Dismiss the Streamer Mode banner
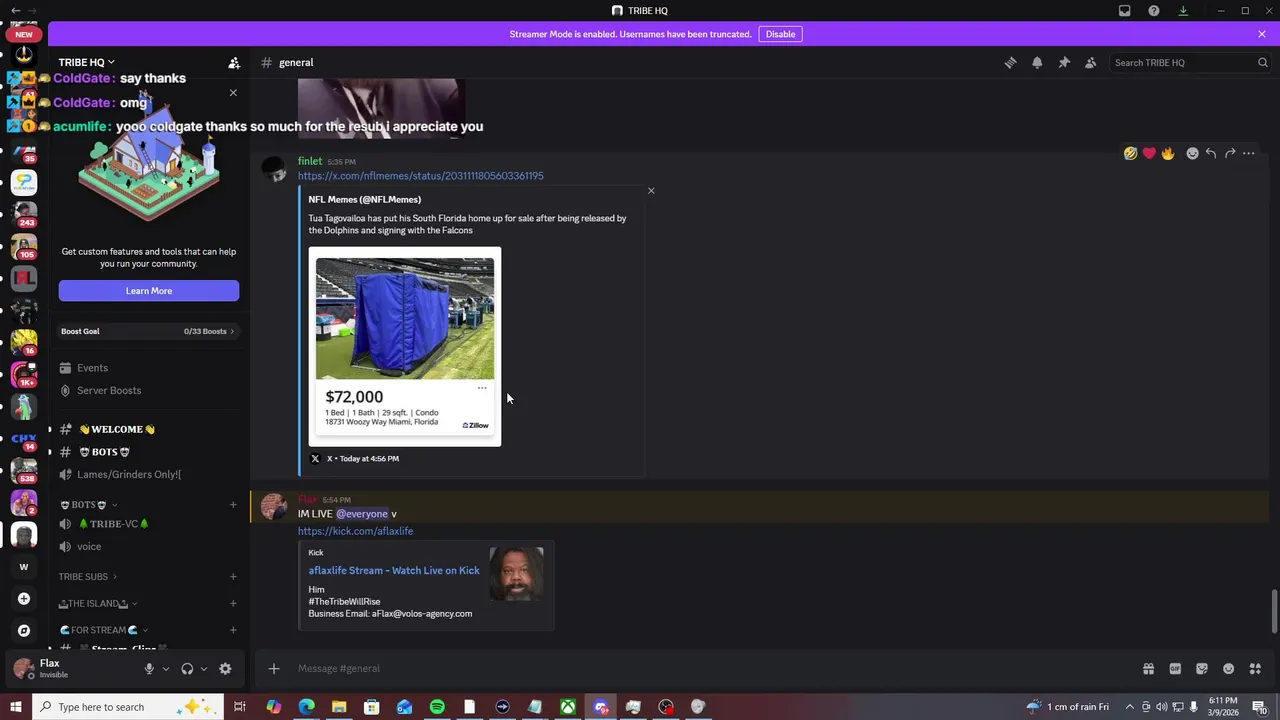 (x=1262, y=34)
